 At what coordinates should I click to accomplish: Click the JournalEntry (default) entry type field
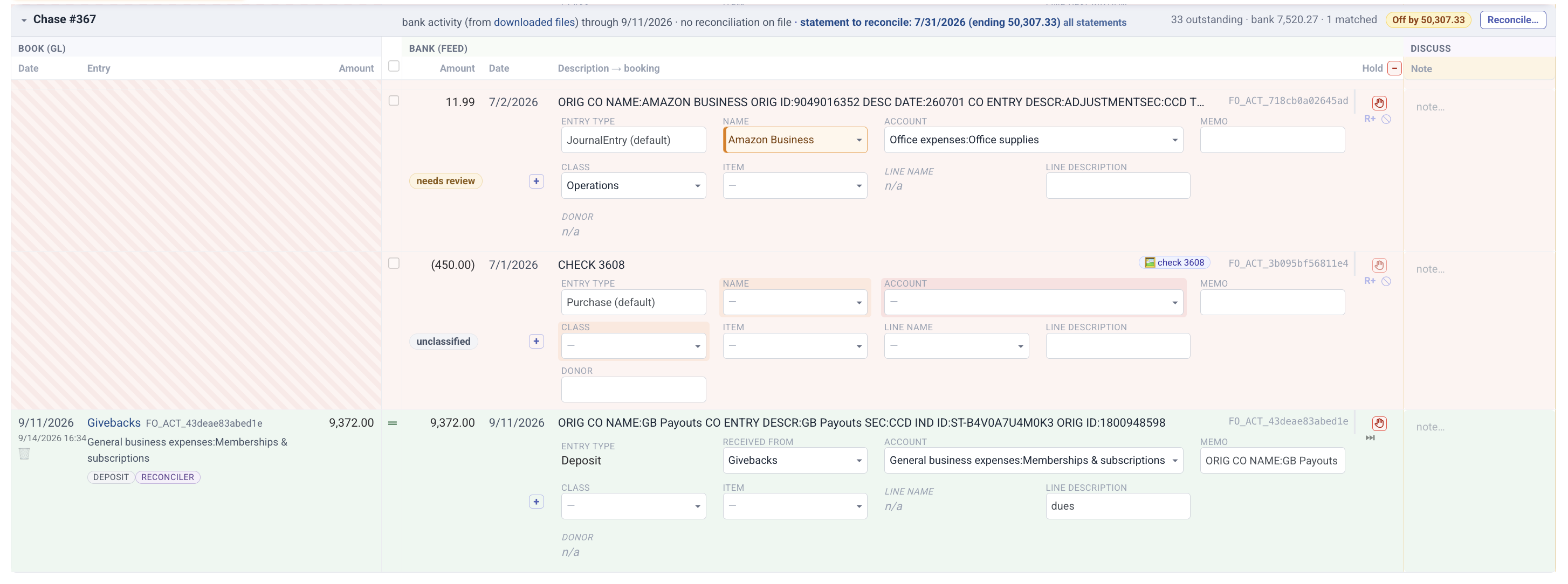[633, 140]
